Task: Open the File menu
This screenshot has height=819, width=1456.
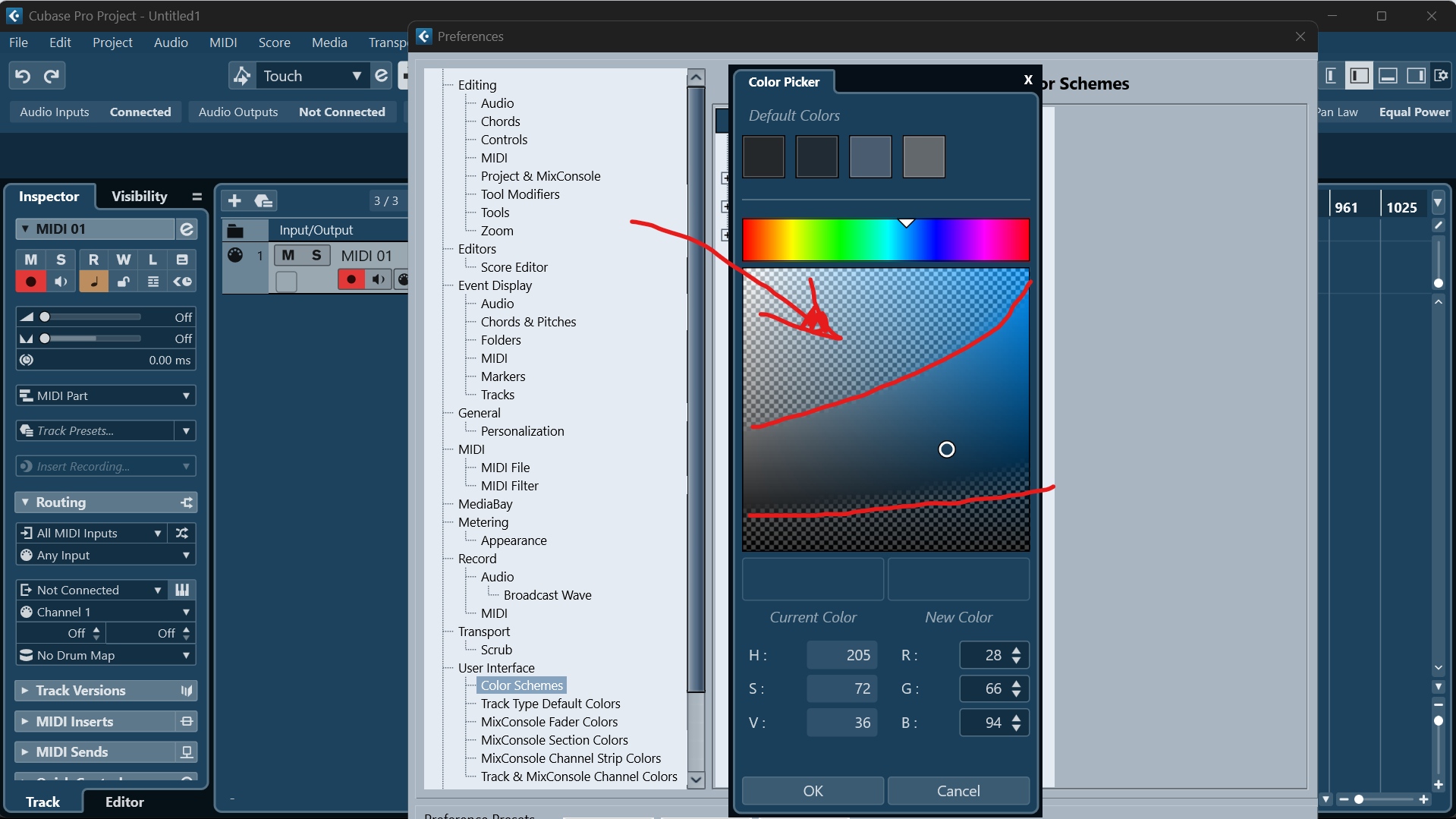Action: (18, 43)
